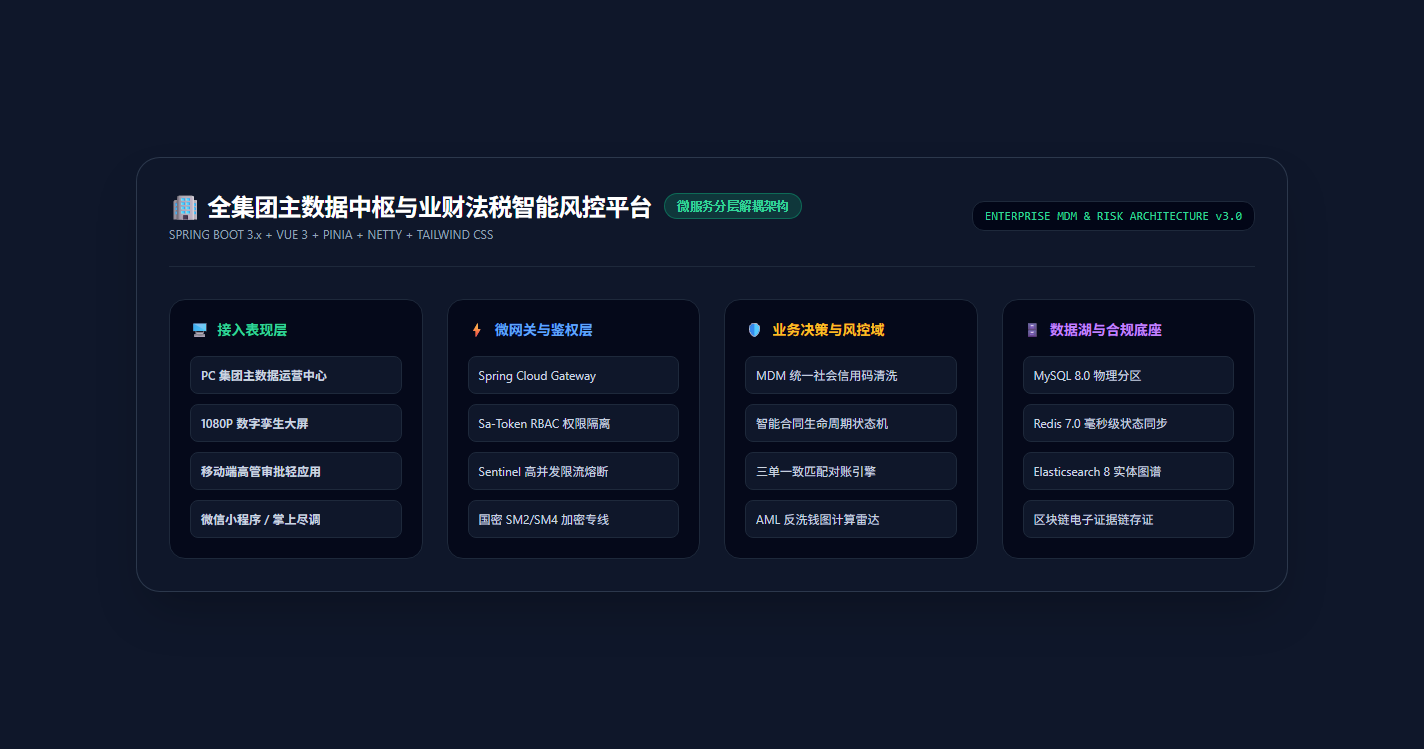Click the 接入表现层 column heading
The image size is (1424, 749).
coord(252,330)
